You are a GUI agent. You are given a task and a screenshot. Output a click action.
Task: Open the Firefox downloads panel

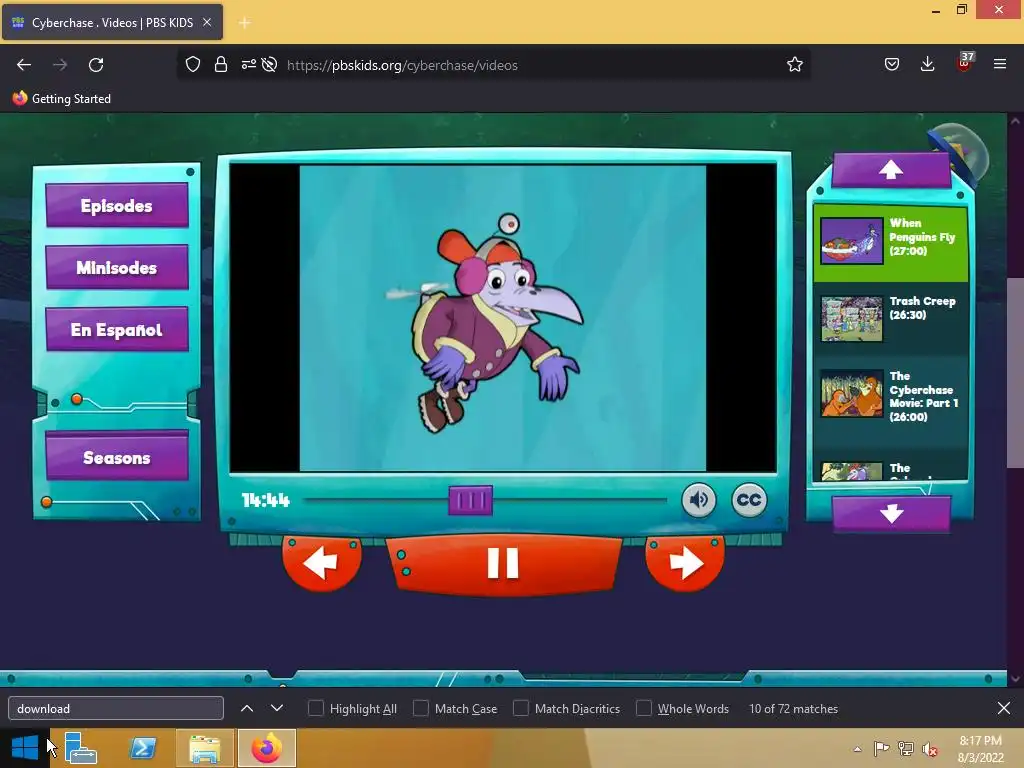click(927, 64)
